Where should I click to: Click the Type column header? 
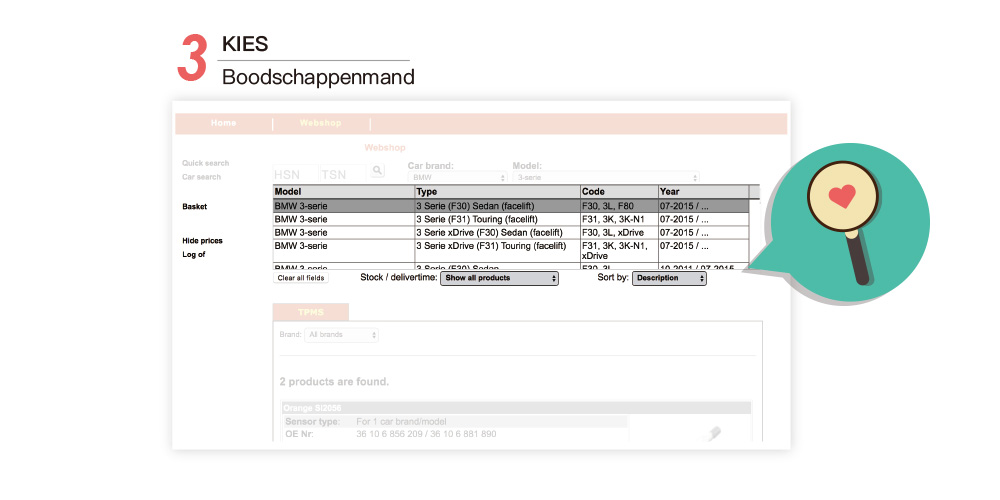click(497, 192)
